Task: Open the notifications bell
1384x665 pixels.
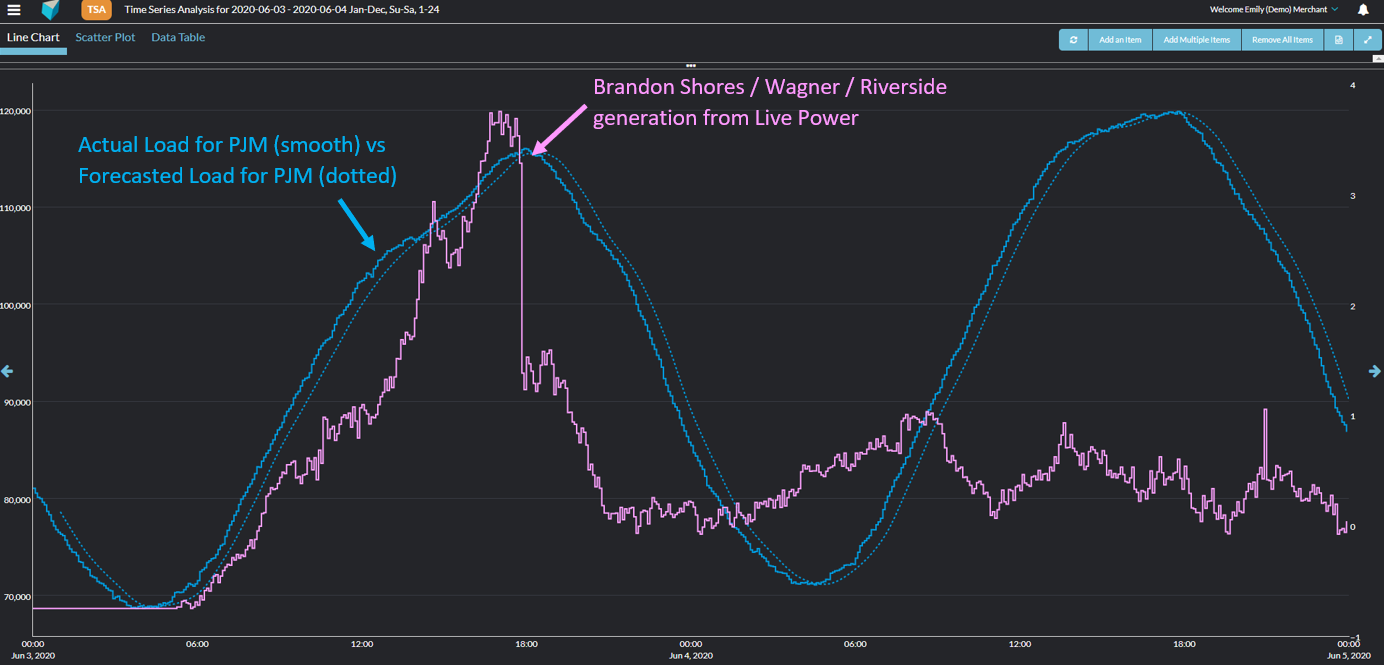Action: 1363,10
